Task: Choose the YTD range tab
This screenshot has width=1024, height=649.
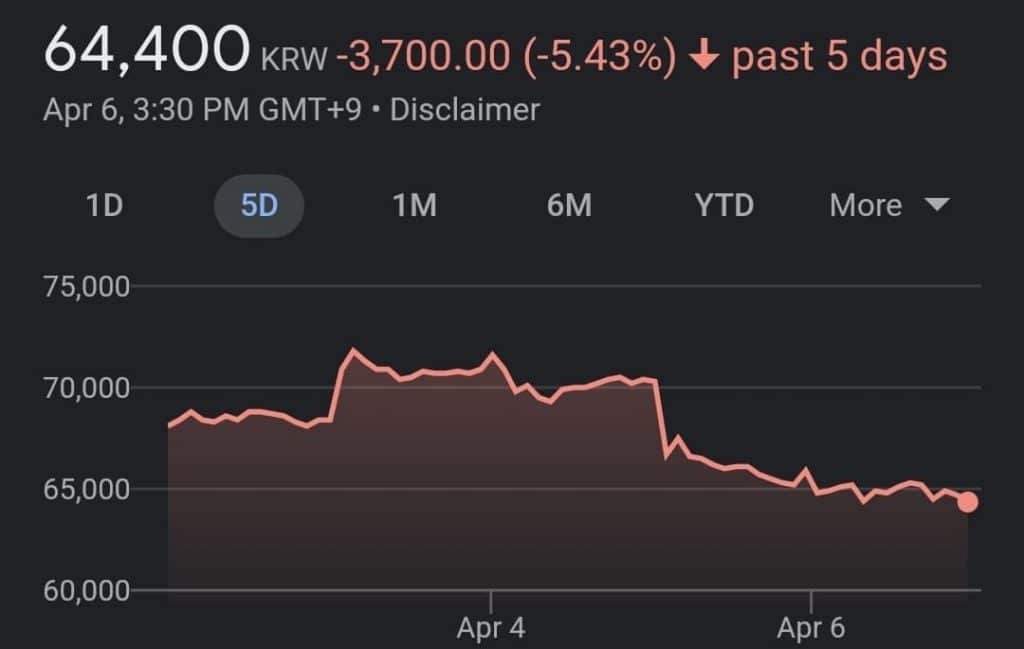Action: (724, 206)
